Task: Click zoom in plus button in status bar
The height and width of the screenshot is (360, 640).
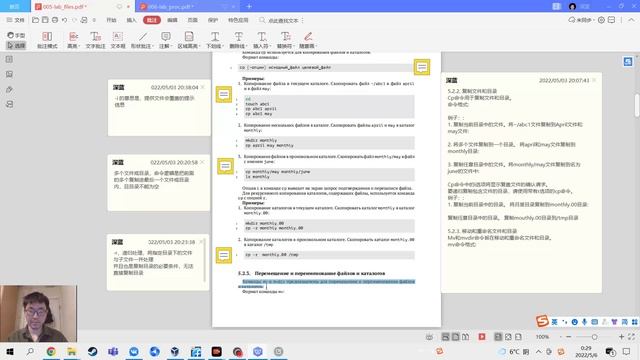Action: [621, 337]
